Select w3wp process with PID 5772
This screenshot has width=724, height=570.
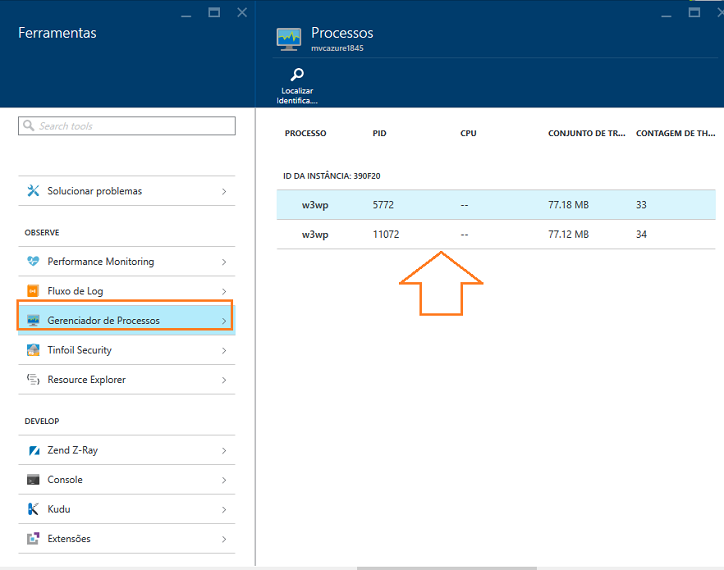(496, 205)
